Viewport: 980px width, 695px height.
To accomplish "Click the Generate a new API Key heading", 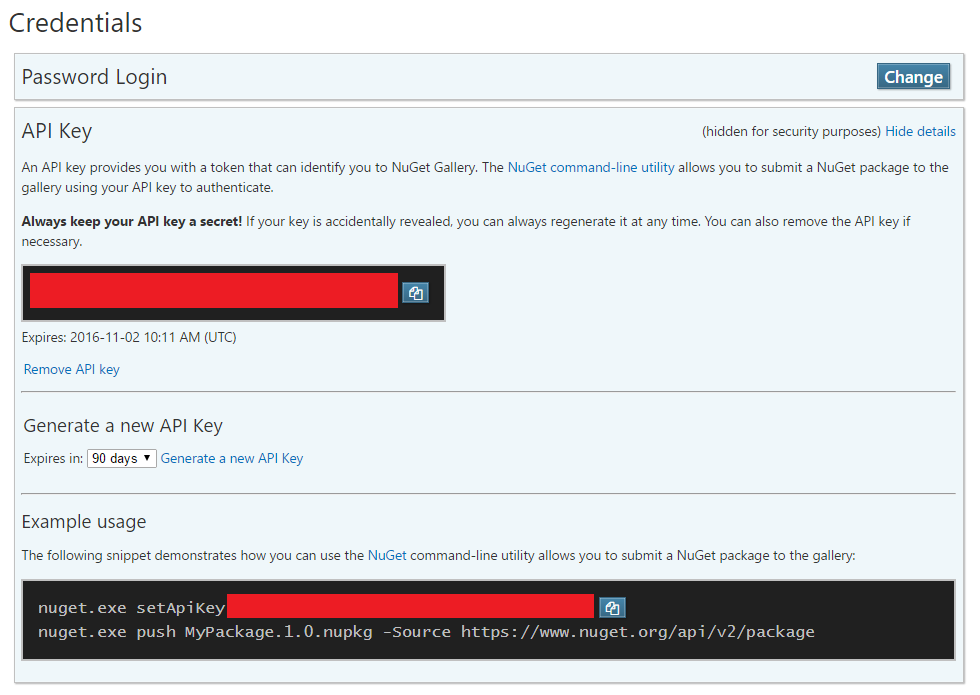I will click(x=123, y=426).
